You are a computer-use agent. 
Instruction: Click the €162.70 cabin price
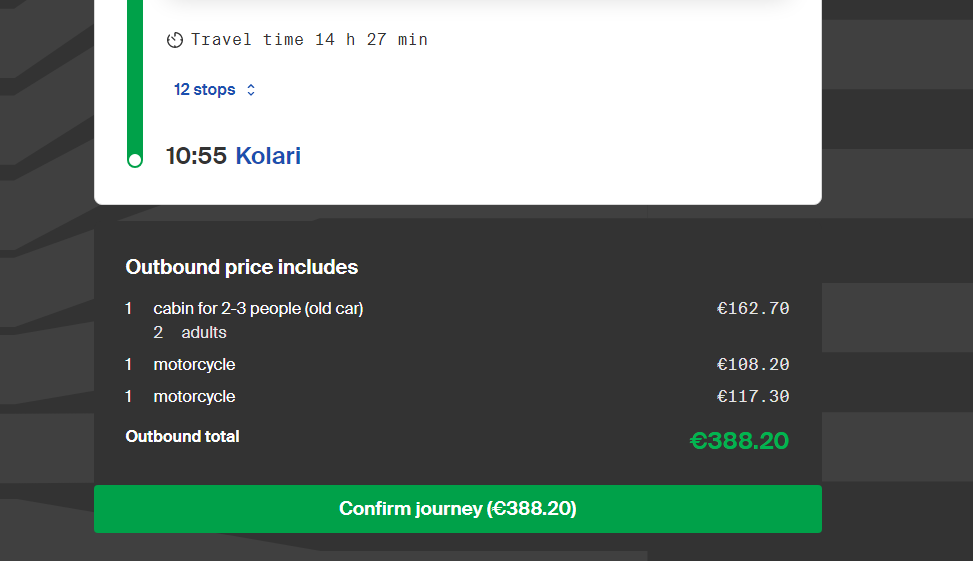click(753, 309)
